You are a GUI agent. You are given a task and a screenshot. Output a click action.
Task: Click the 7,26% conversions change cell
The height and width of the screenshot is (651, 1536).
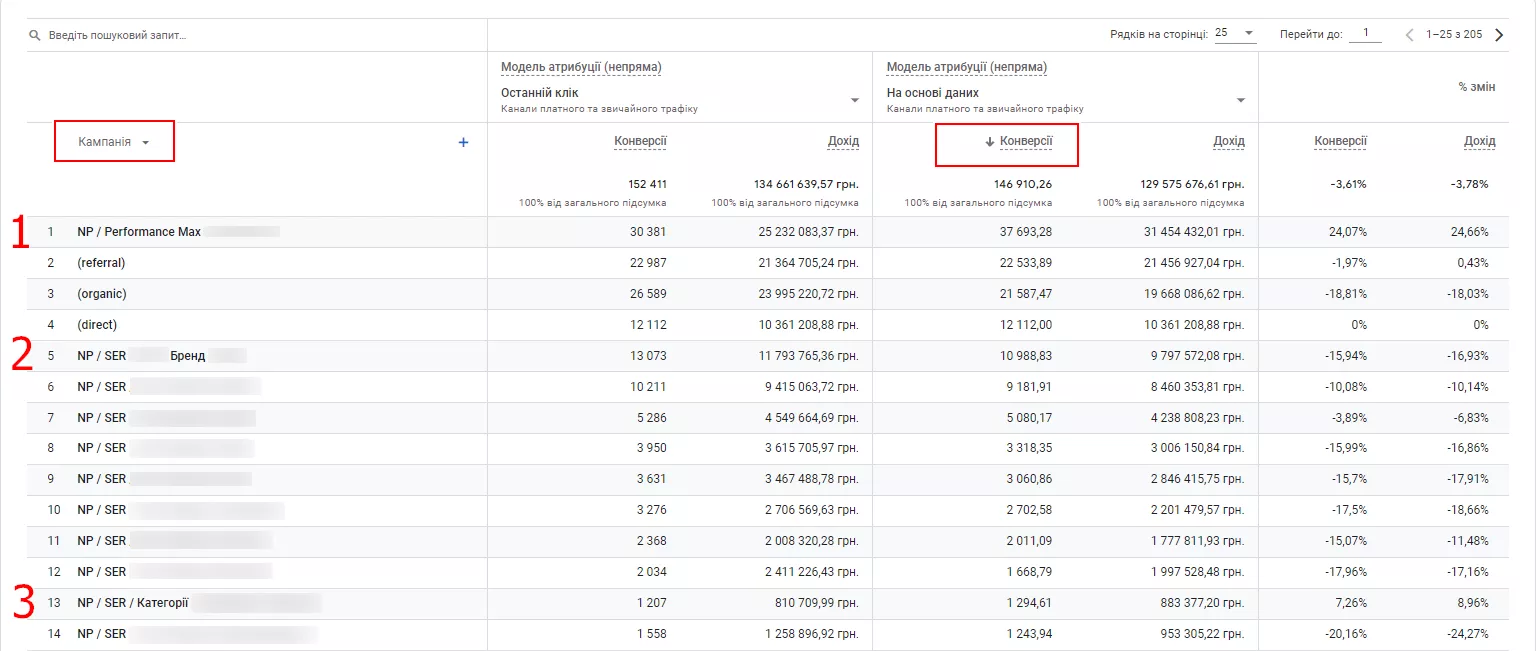pyautogui.click(x=1349, y=603)
